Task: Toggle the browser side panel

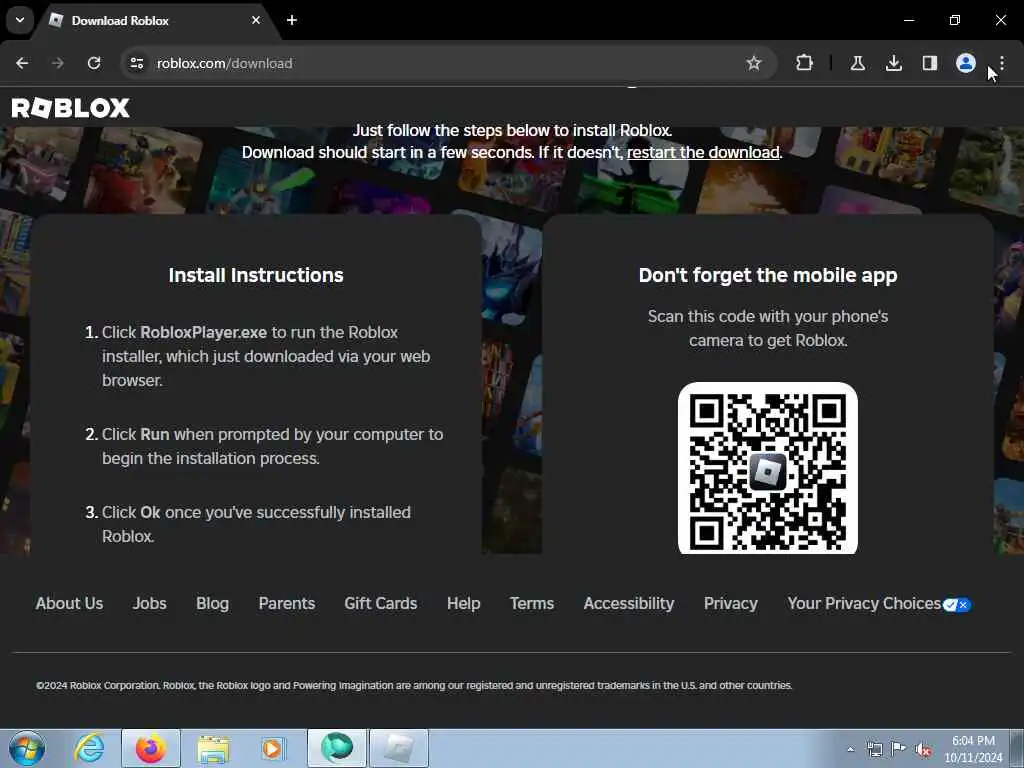Action: pyautogui.click(x=929, y=63)
